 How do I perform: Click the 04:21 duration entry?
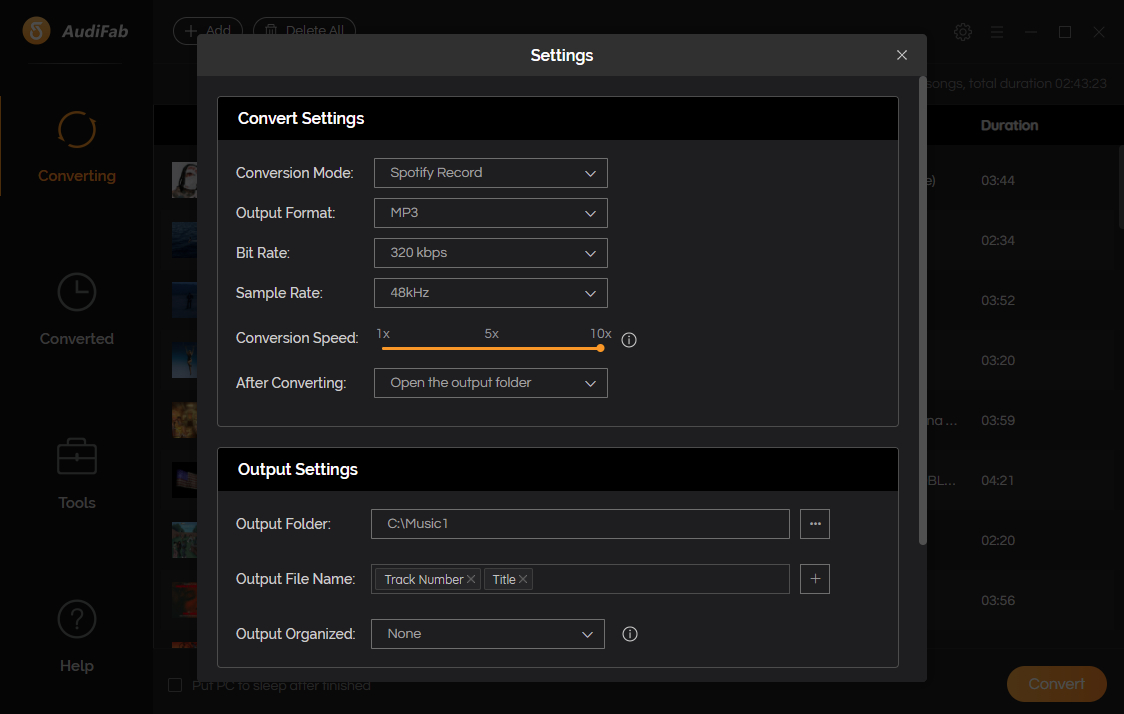click(x=998, y=480)
